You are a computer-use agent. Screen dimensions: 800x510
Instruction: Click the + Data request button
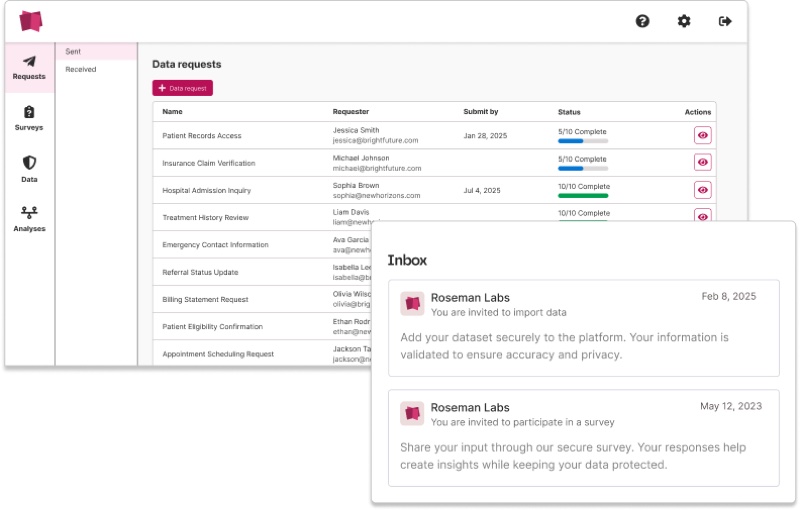[183, 88]
